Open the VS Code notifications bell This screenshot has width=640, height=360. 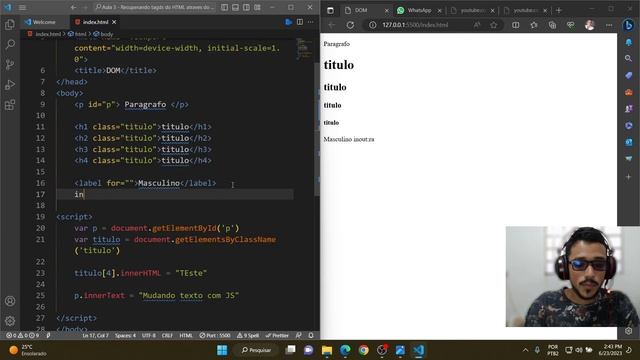(311, 336)
